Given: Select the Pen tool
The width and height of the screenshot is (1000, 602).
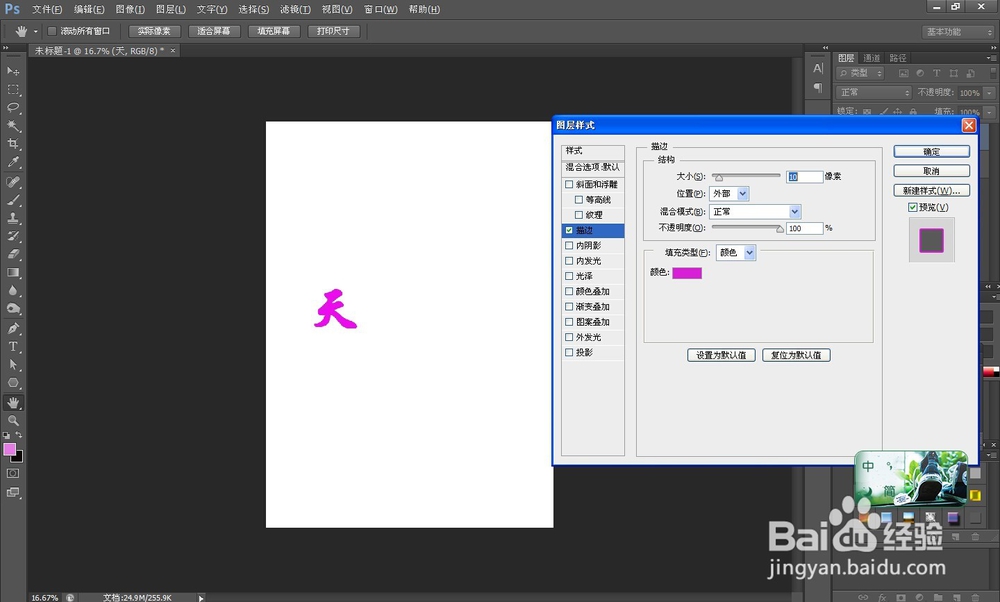Looking at the screenshot, I should [13, 328].
